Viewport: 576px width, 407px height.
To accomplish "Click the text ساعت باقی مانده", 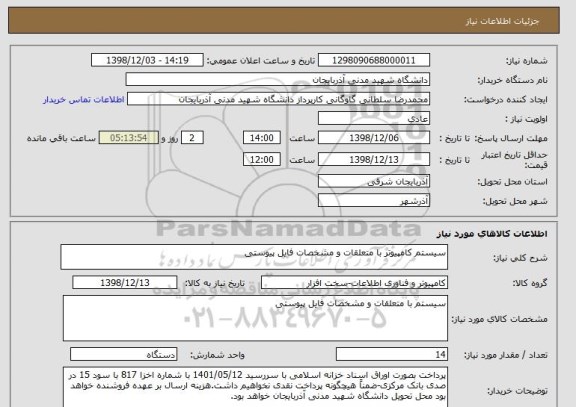I will 61,138.
